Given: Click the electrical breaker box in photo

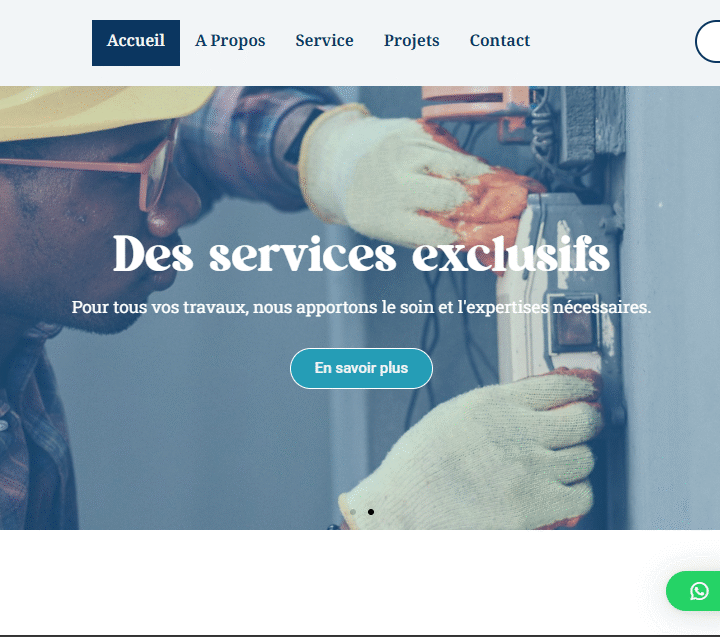Looking at the screenshot, I should click(x=560, y=285).
